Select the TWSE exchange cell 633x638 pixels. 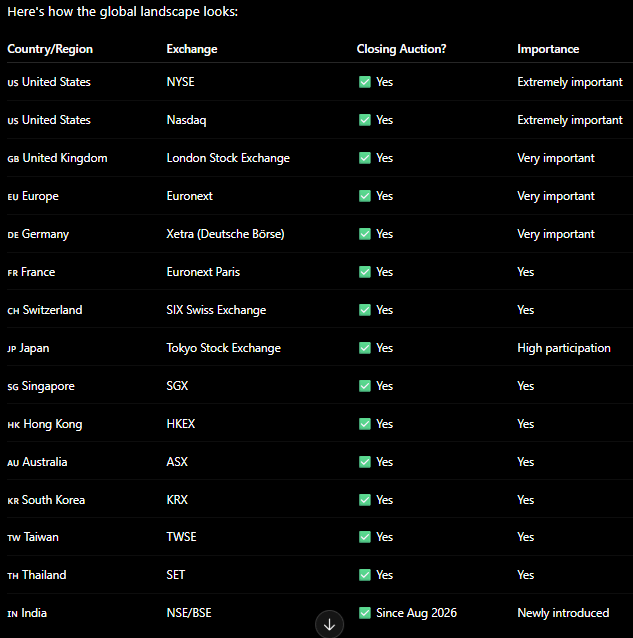tap(181, 537)
